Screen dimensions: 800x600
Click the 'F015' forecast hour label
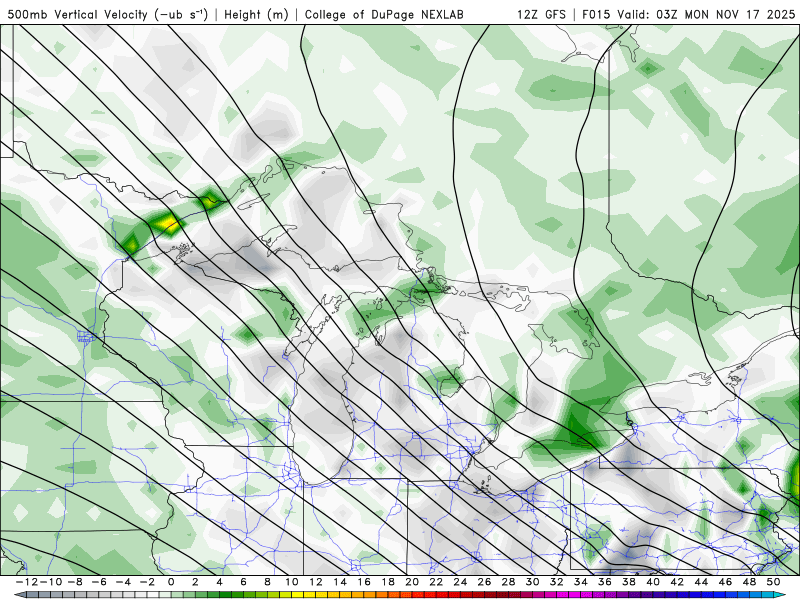pyautogui.click(x=596, y=14)
